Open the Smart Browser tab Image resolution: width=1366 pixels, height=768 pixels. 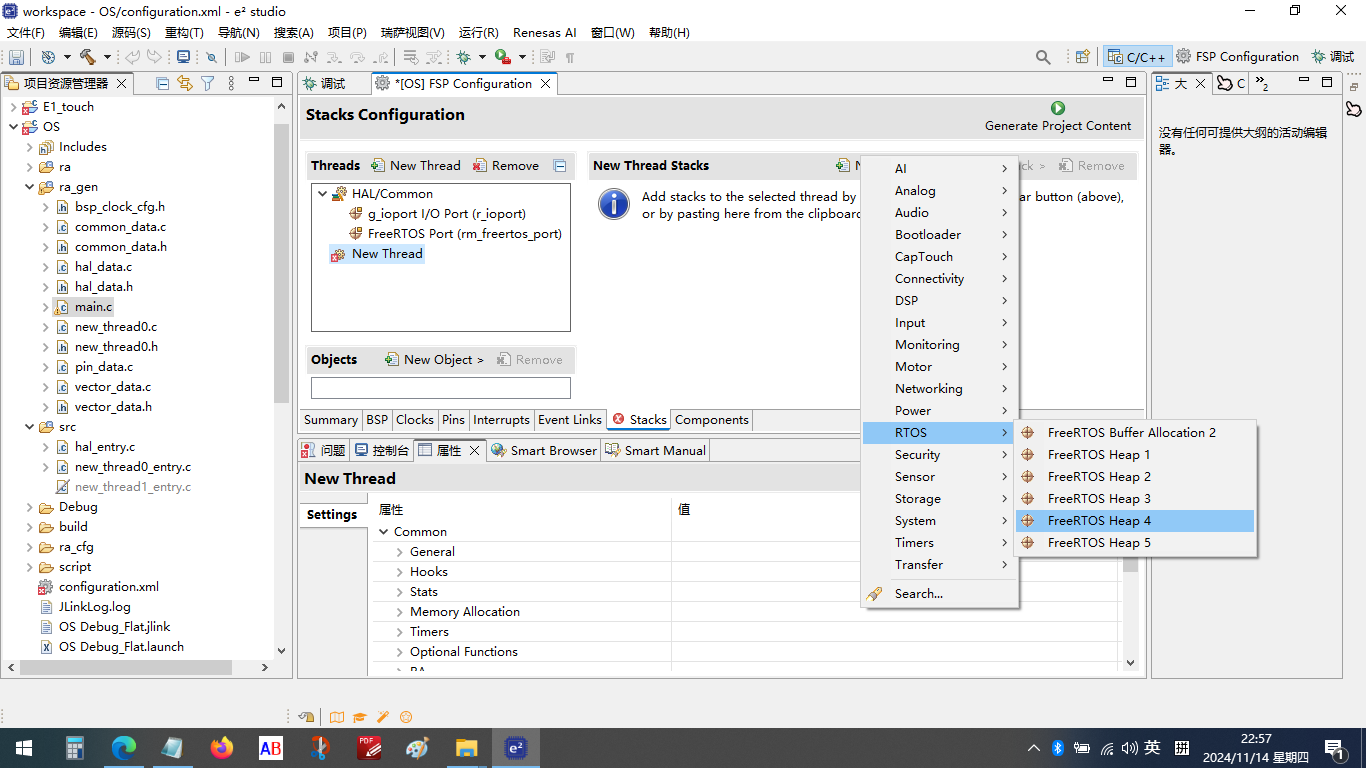[543, 451]
